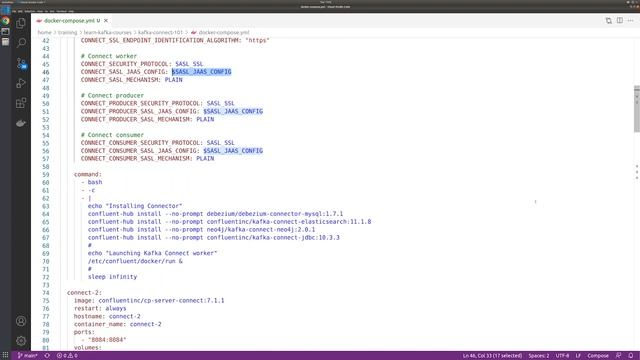Click the kafka-connect-elasticsearch install line
Viewport: 640px width, 360px height.
(x=229, y=222)
